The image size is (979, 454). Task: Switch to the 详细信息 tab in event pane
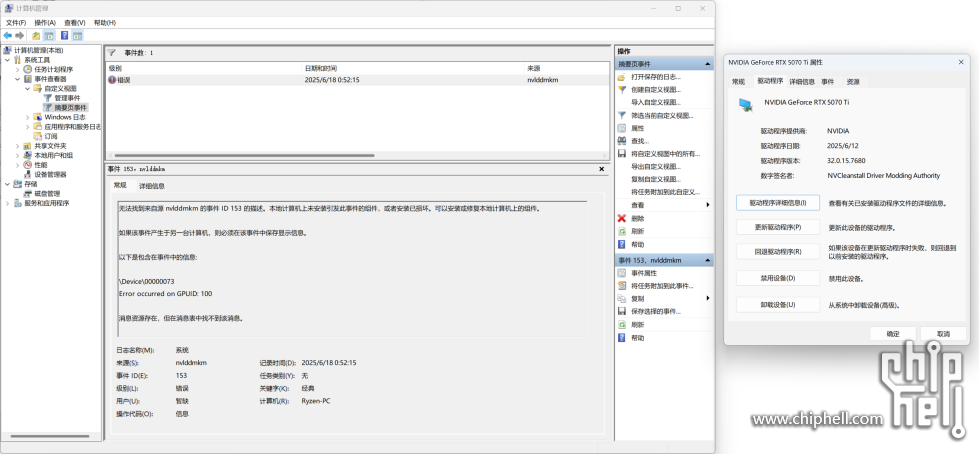click(152, 186)
